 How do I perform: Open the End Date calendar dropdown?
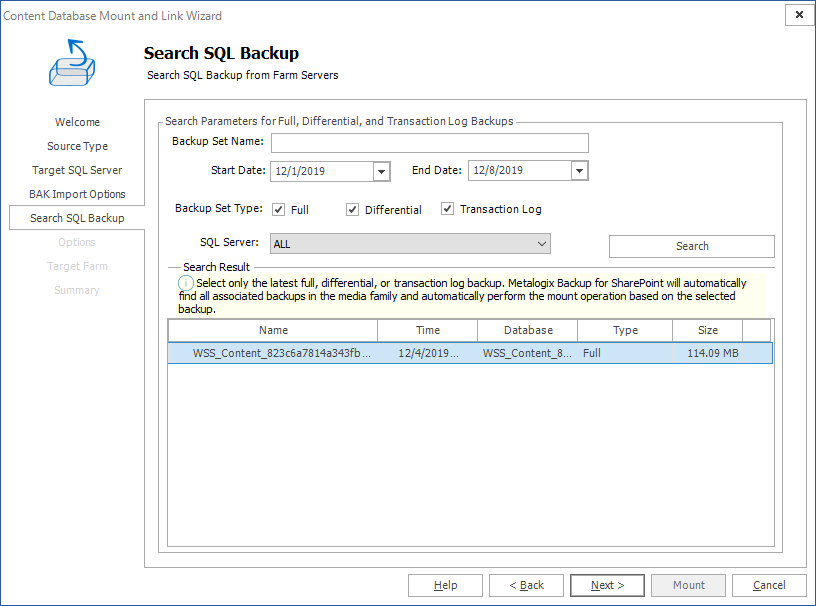pyautogui.click(x=579, y=170)
